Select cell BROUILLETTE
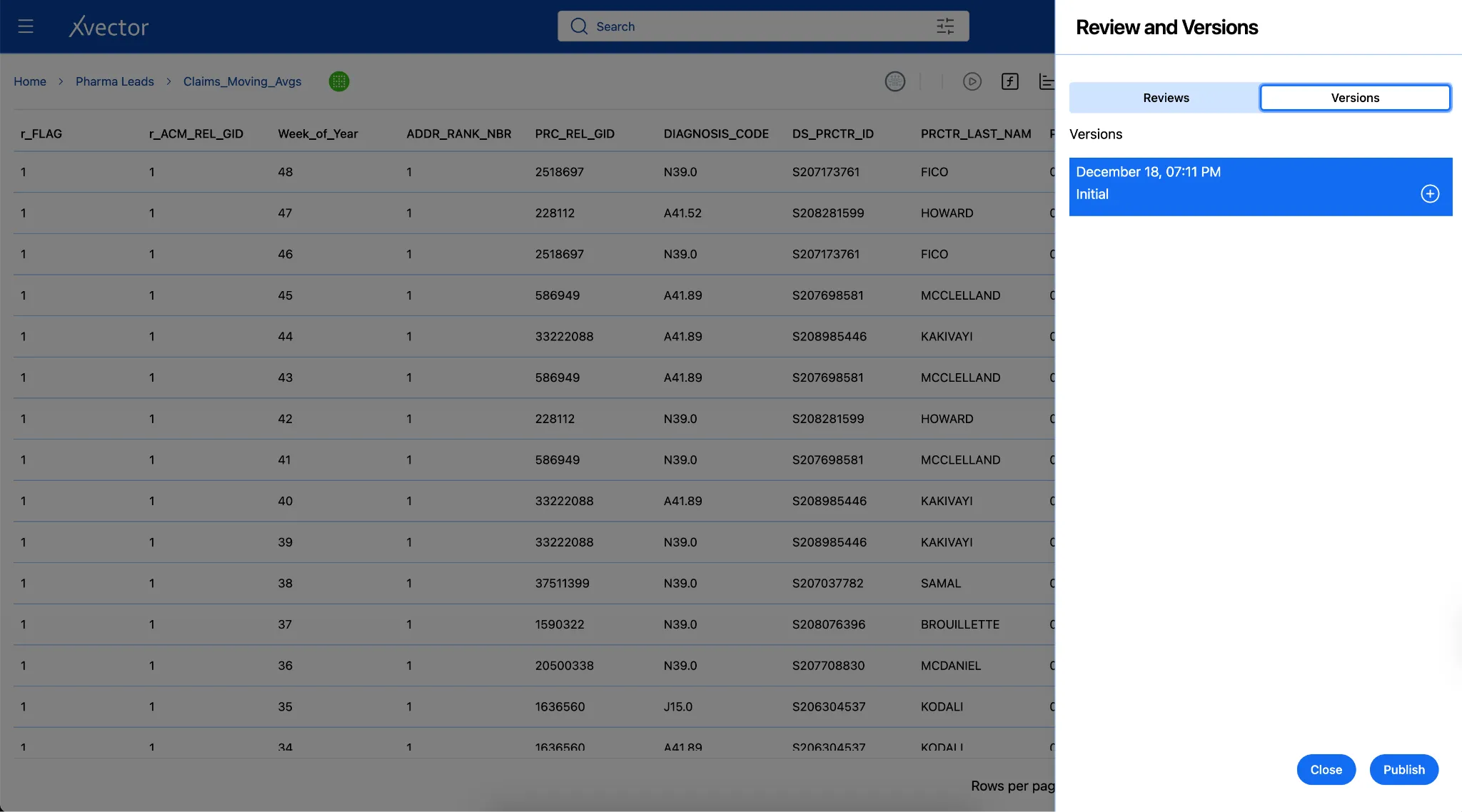 [960, 624]
